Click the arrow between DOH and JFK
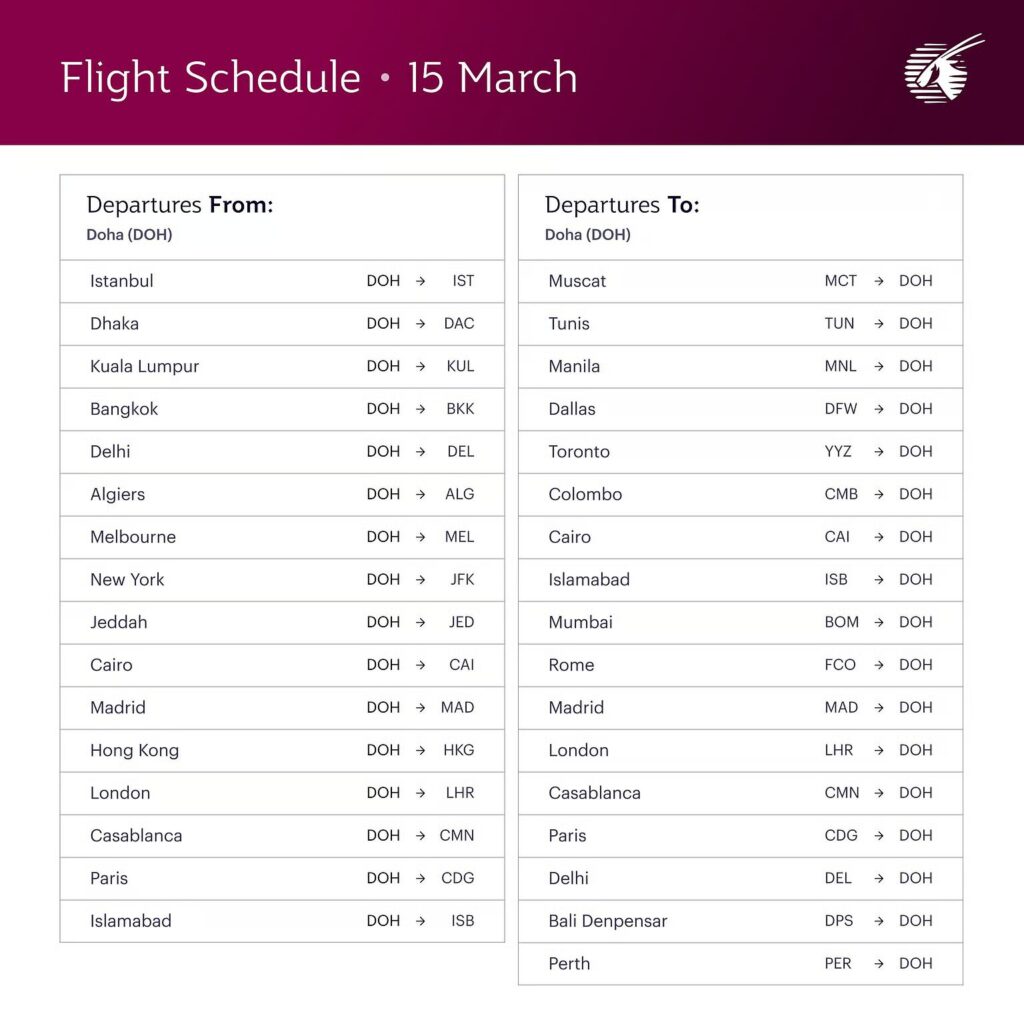Screen dimensions: 1024x1024 [421, 580]
